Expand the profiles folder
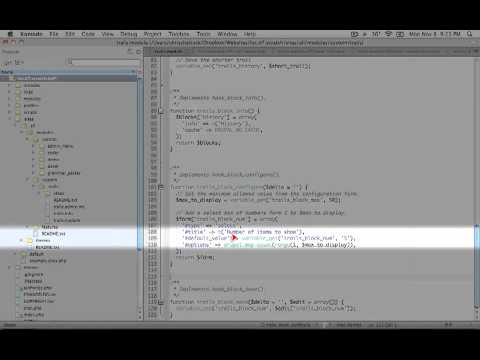480x360 pixels. click(x=9, y=105)
